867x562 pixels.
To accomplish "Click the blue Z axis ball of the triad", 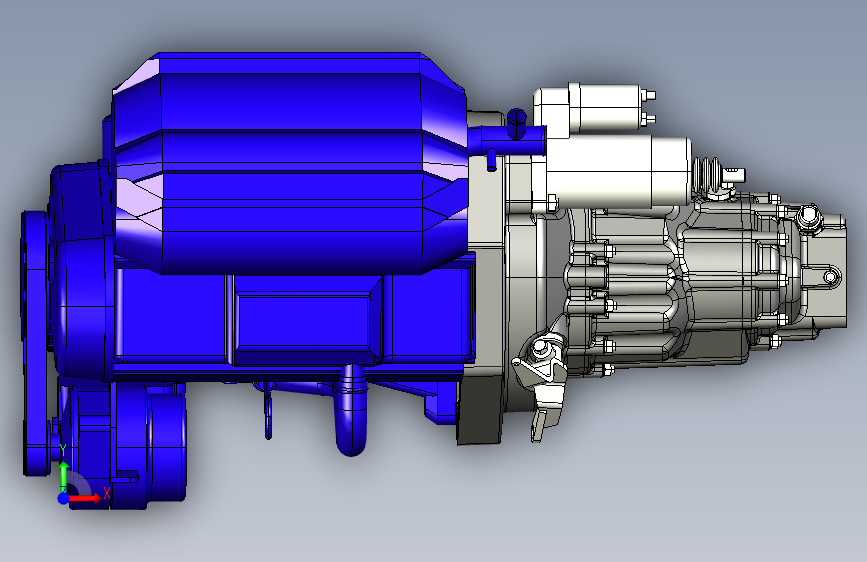I will pos(63,498).
